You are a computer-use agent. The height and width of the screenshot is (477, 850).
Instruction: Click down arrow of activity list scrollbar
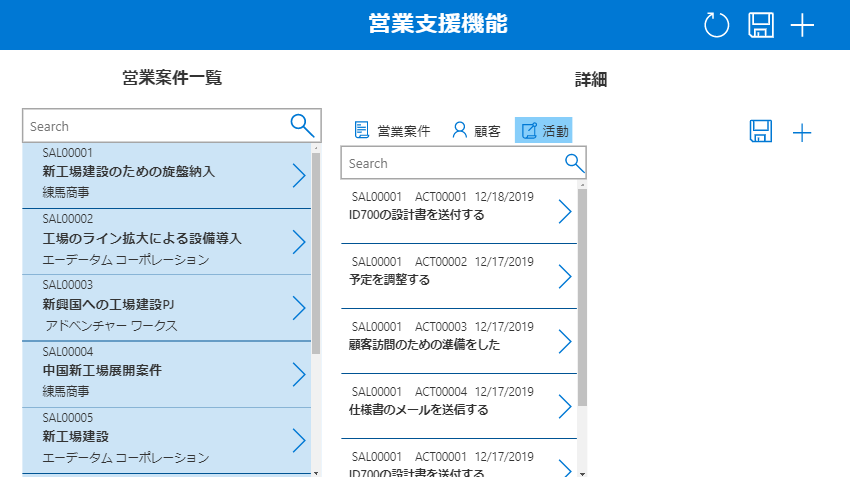pos(582,473)
